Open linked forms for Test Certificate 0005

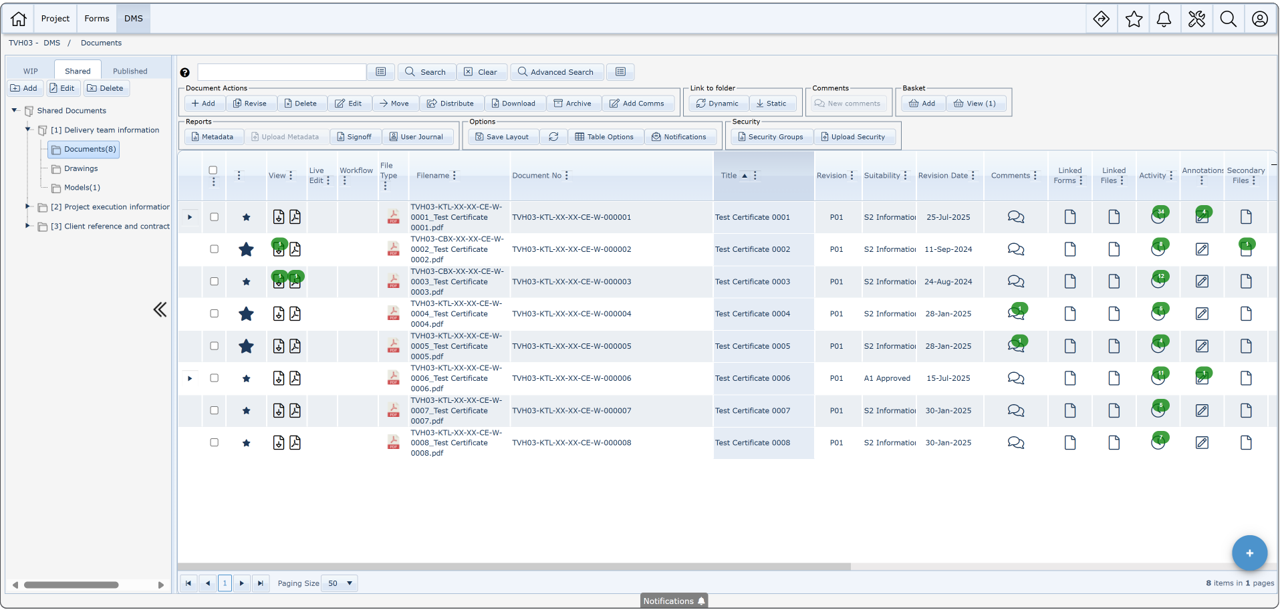pyautogui.click(x=1070, y=346)
